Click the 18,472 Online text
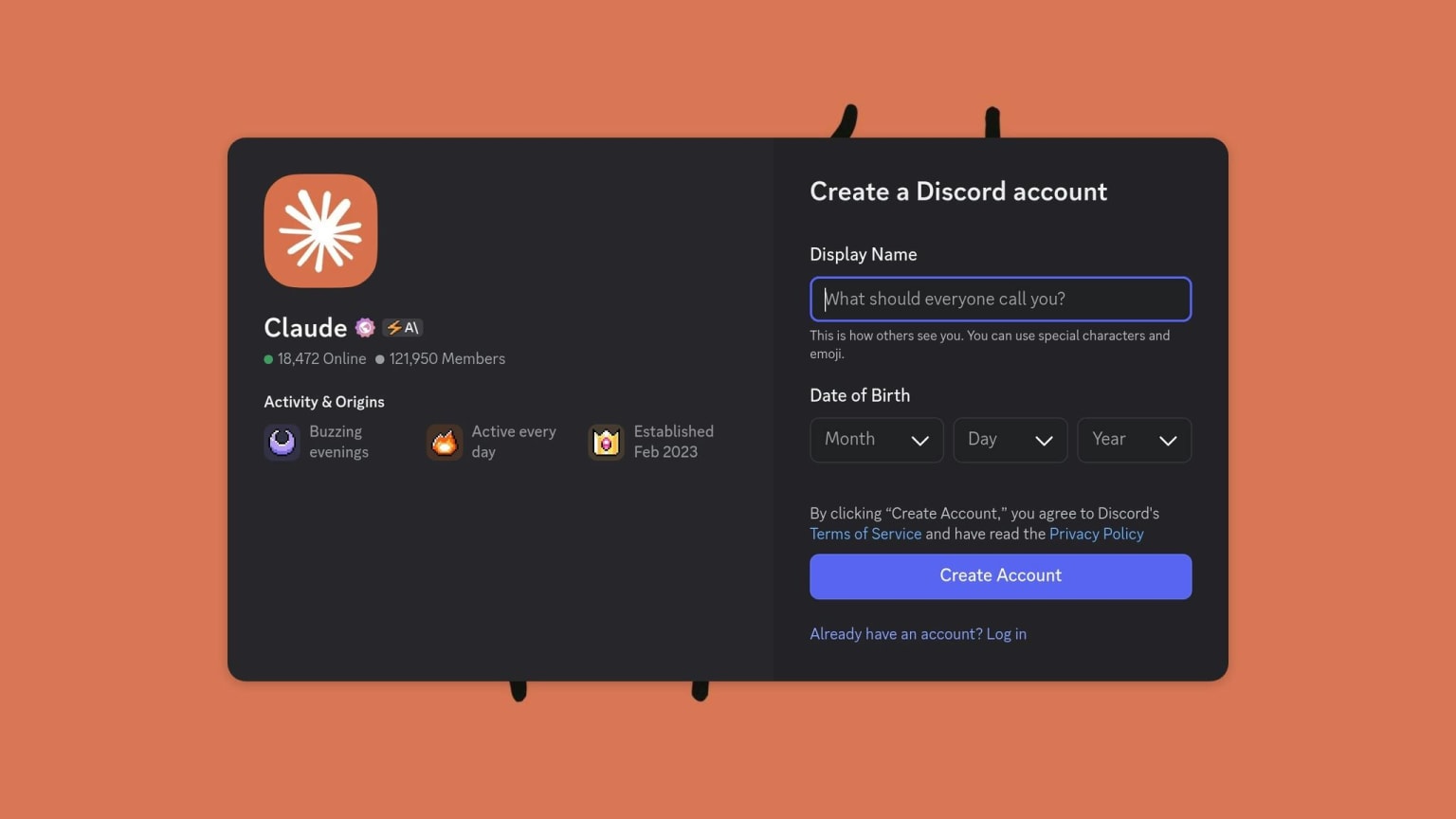This screenshot has height=819, width=1456. [x=321, y=359]
